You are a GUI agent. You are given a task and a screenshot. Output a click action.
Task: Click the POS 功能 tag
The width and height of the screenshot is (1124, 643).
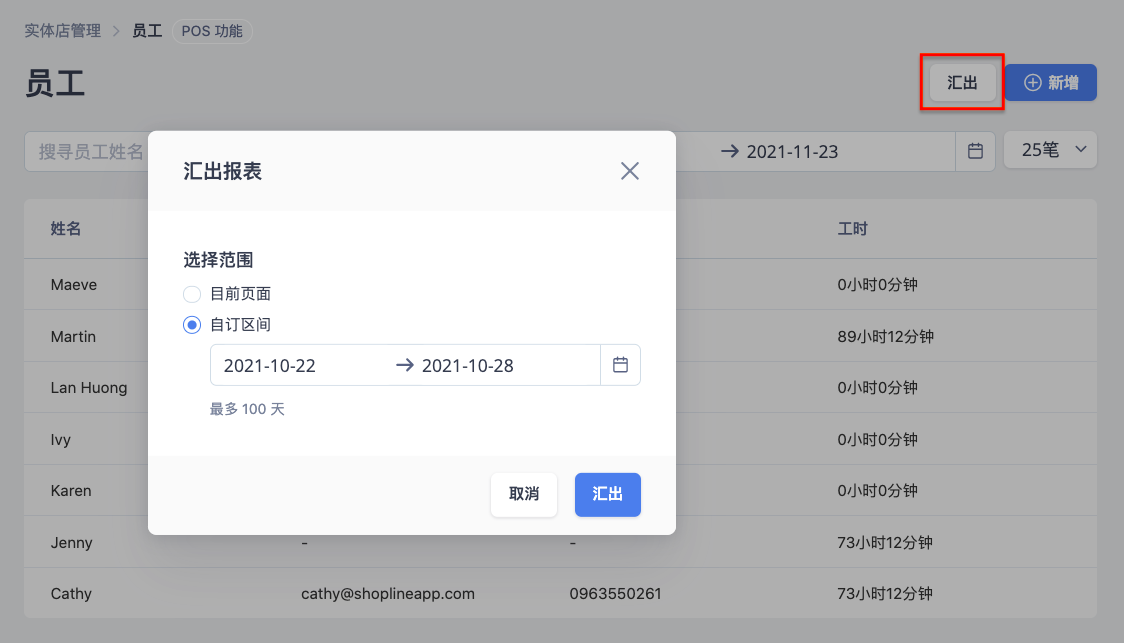coord(212,31)
